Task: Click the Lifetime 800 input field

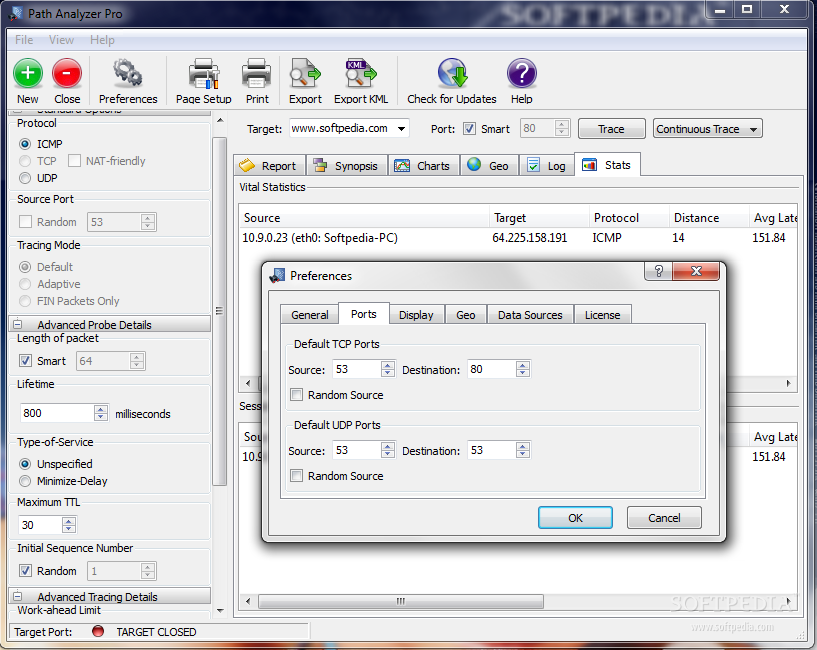Action: coord(57,413)
